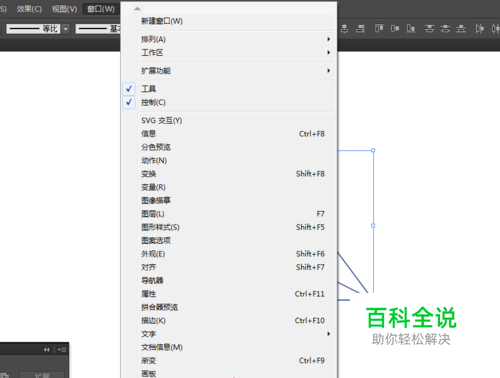This screenshot has height=378, width=500.
Task: Open the 画板 panel
Action: tap(230, 373)
